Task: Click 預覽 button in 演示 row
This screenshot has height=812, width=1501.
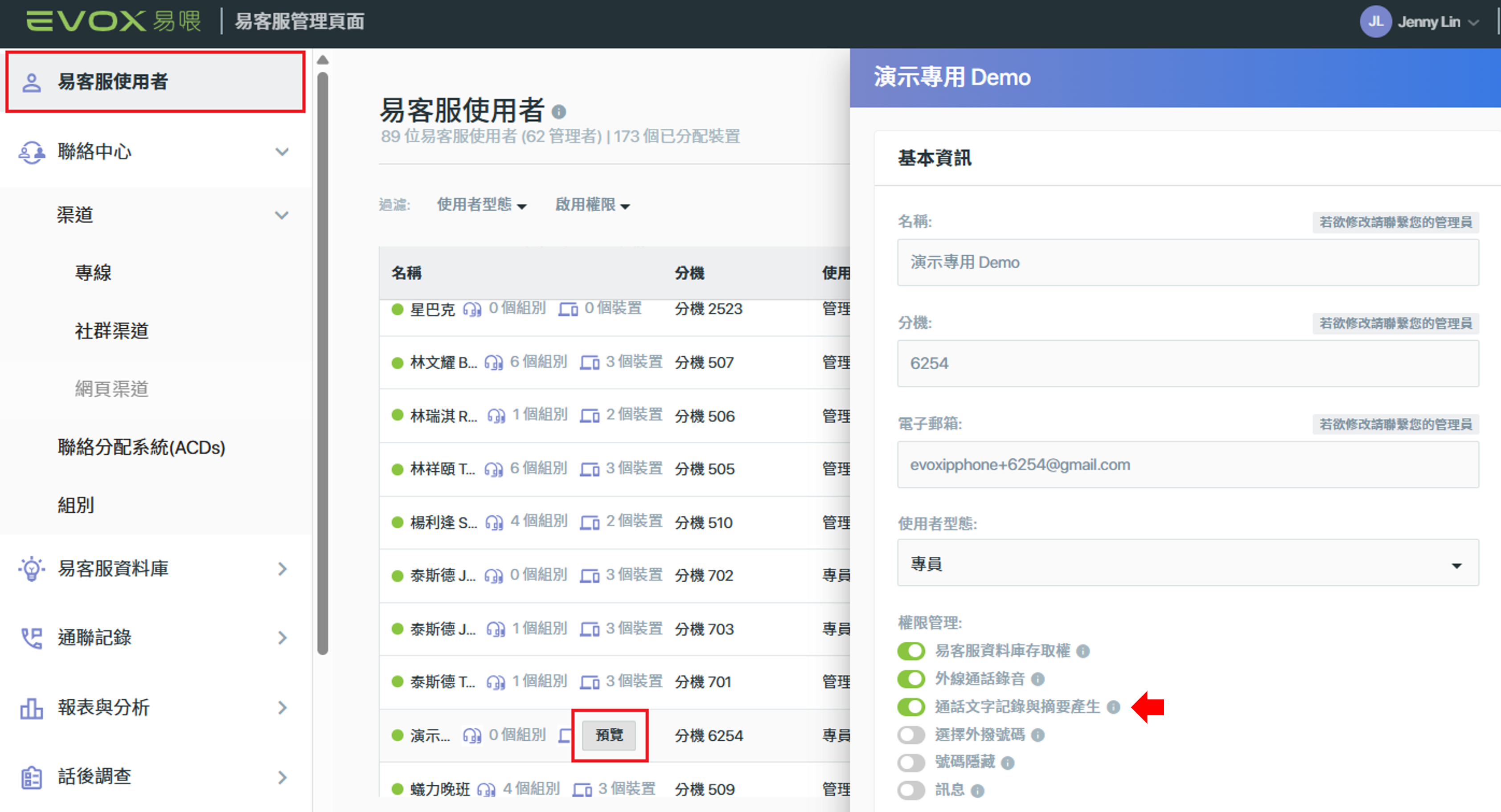Action: (x=610, y=735)
